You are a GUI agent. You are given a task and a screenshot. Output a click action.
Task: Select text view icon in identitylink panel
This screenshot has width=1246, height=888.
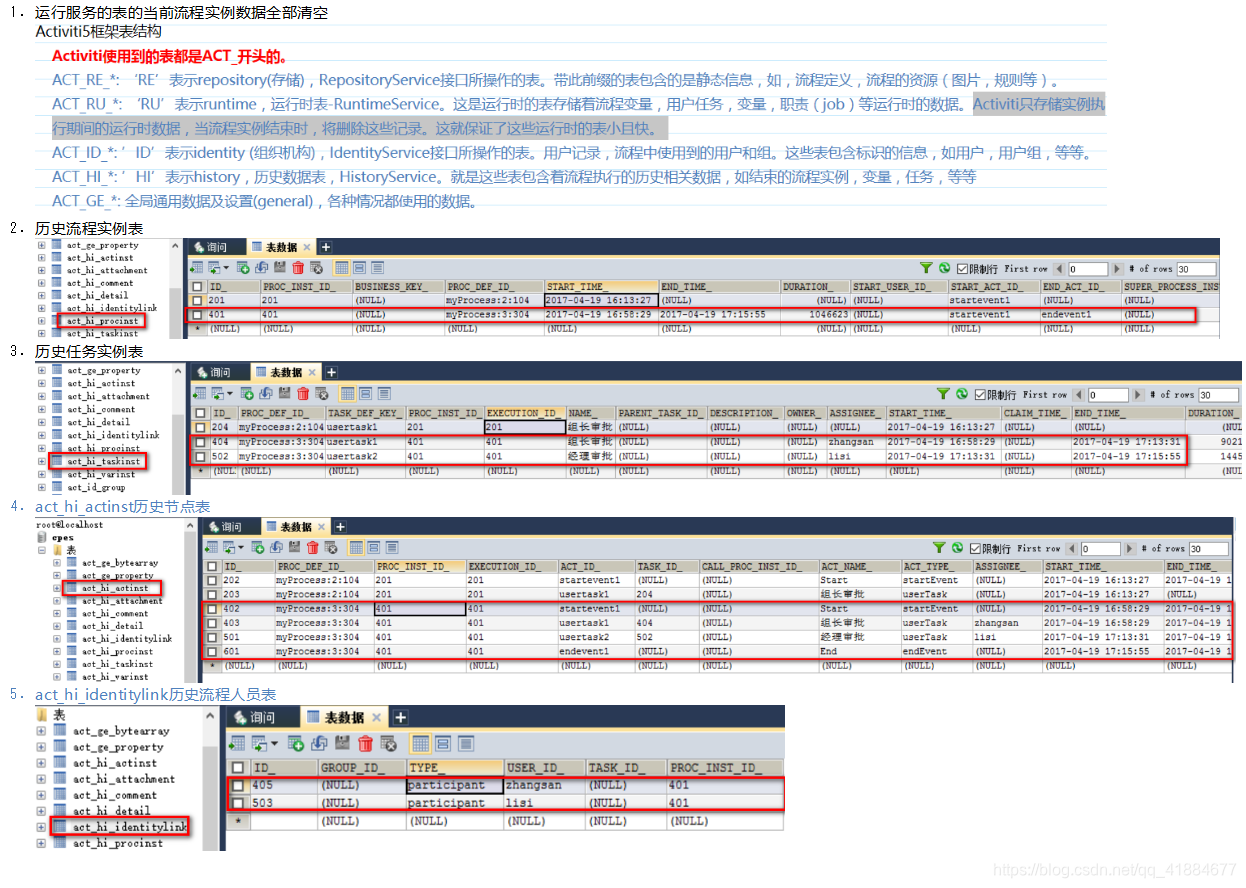coord(465,743)
